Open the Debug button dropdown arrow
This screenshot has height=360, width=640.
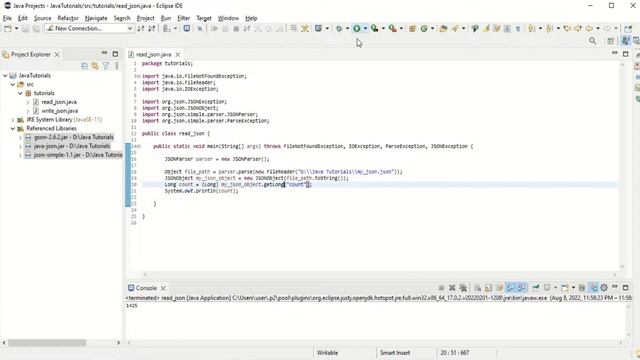347,29
